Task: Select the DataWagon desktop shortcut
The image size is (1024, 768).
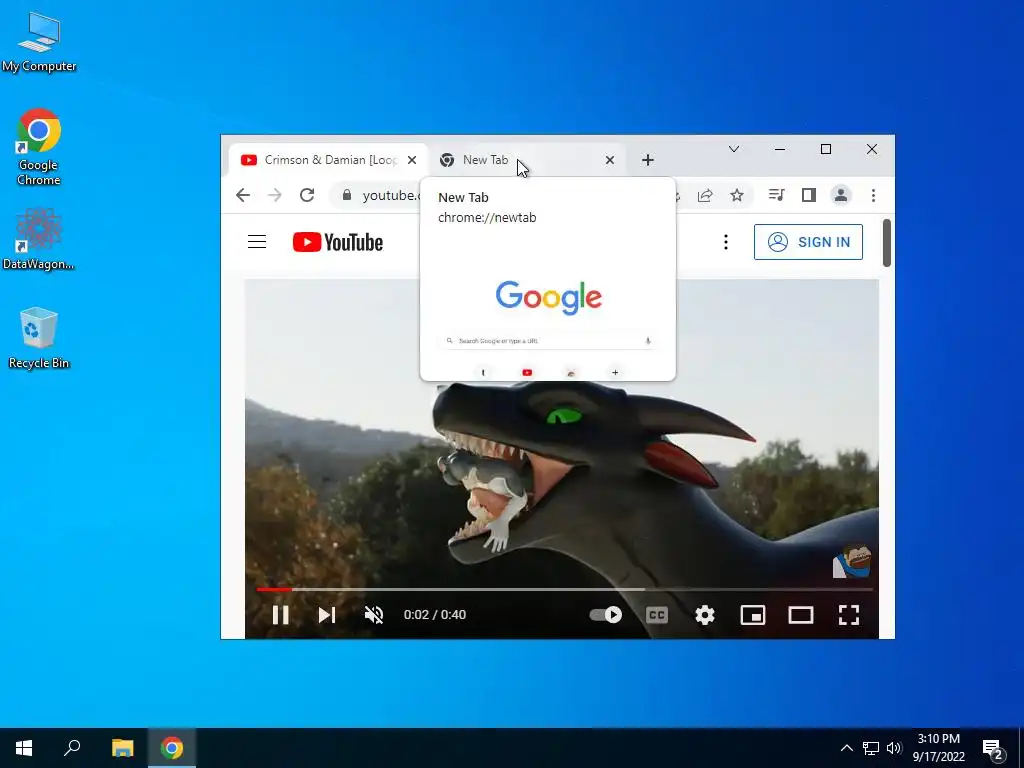Action: pos(39,239)
